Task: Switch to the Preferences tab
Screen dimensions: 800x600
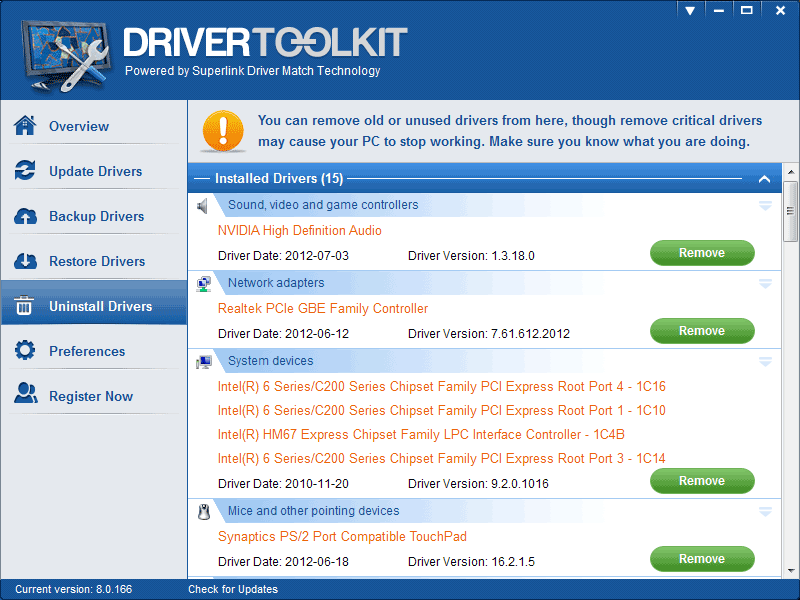Action: (87, 351)
